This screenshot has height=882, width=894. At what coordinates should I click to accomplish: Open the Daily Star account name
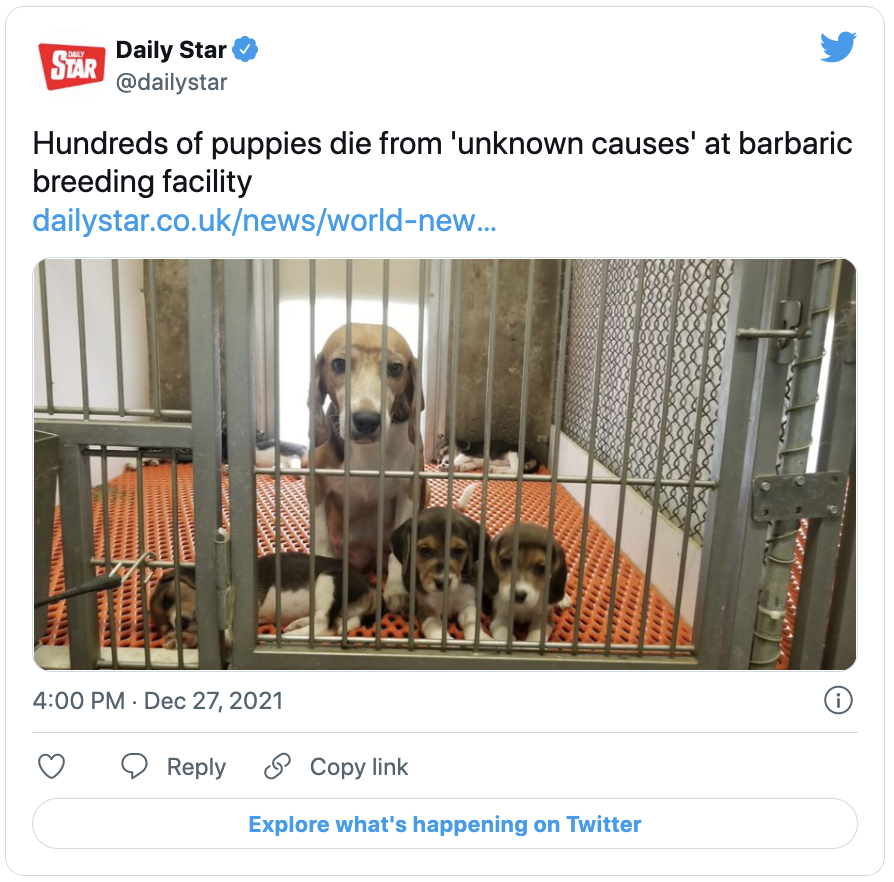click(x=171, y=50)
